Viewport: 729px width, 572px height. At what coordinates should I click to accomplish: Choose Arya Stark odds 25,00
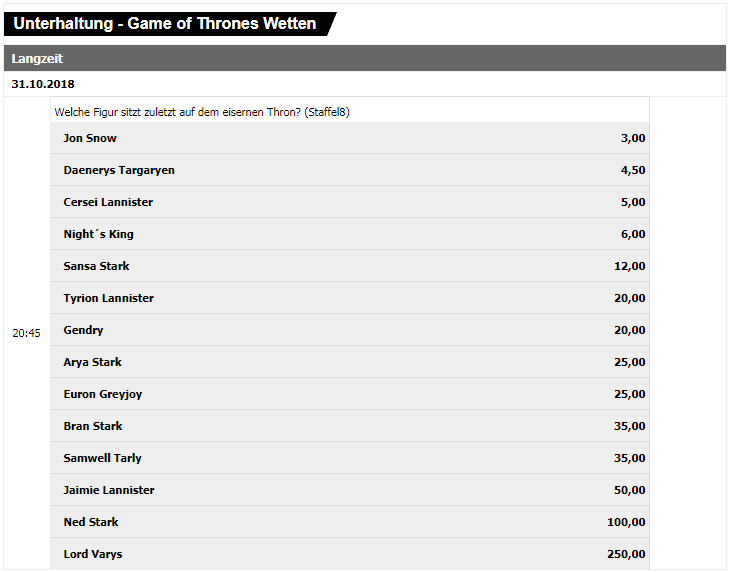[x=350, y=362]
